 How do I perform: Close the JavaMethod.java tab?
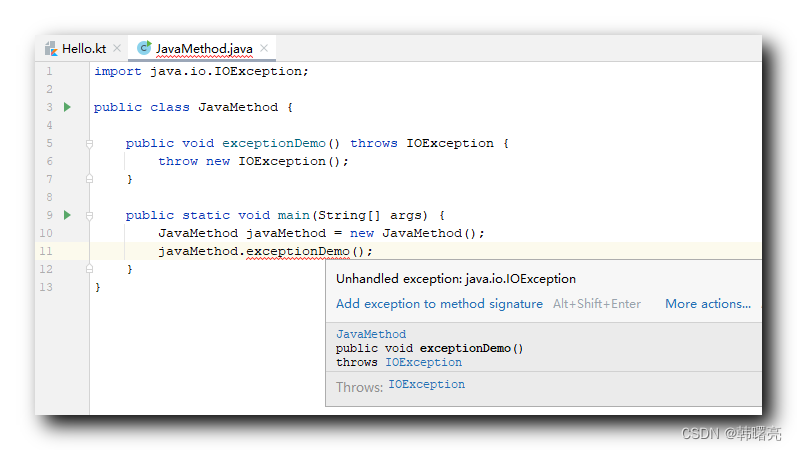tap(264, 48)
